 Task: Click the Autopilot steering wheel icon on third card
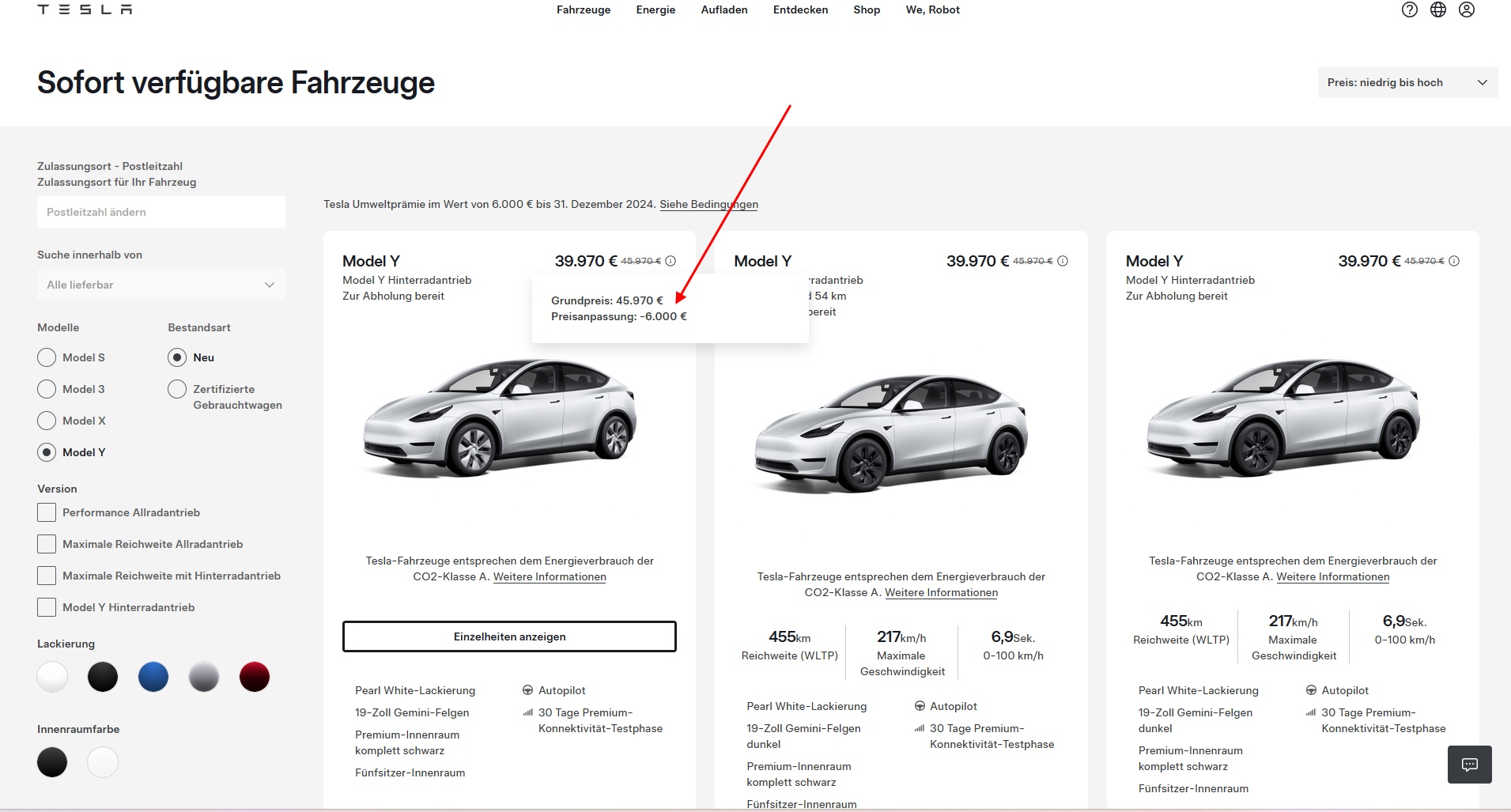(1311, 690)
